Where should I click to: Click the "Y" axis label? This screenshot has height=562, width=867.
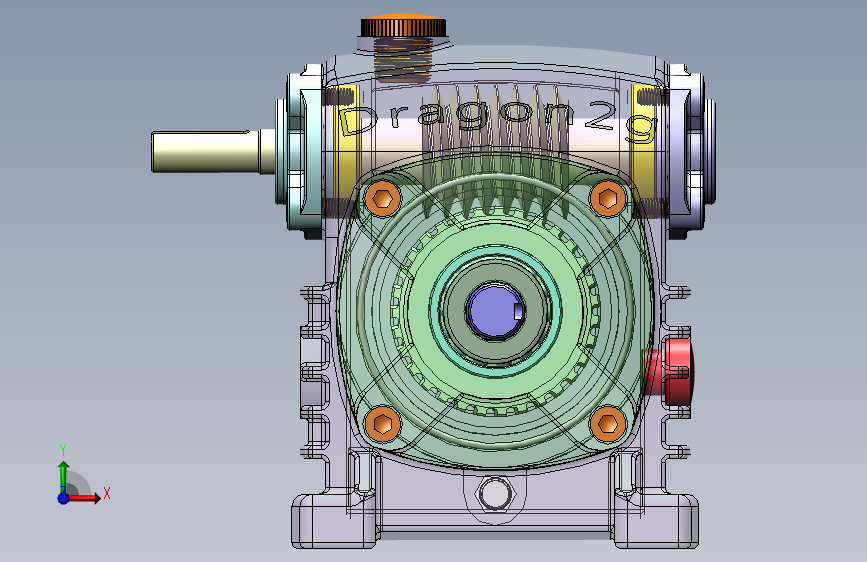[63, 450]
